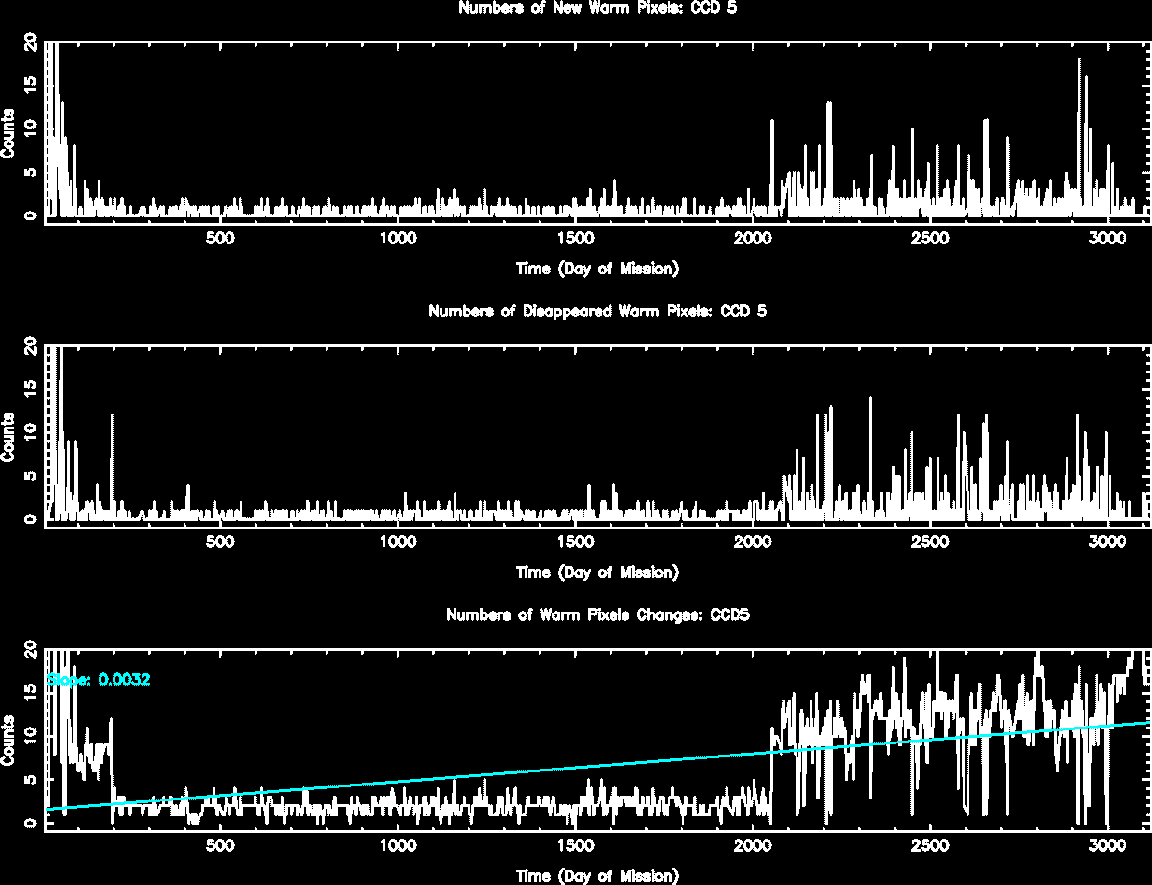The height and width of the screenshot is (885, 1152).
Task: Click the 5 y-axis label of top plot
Action: (x=31, y=173)
